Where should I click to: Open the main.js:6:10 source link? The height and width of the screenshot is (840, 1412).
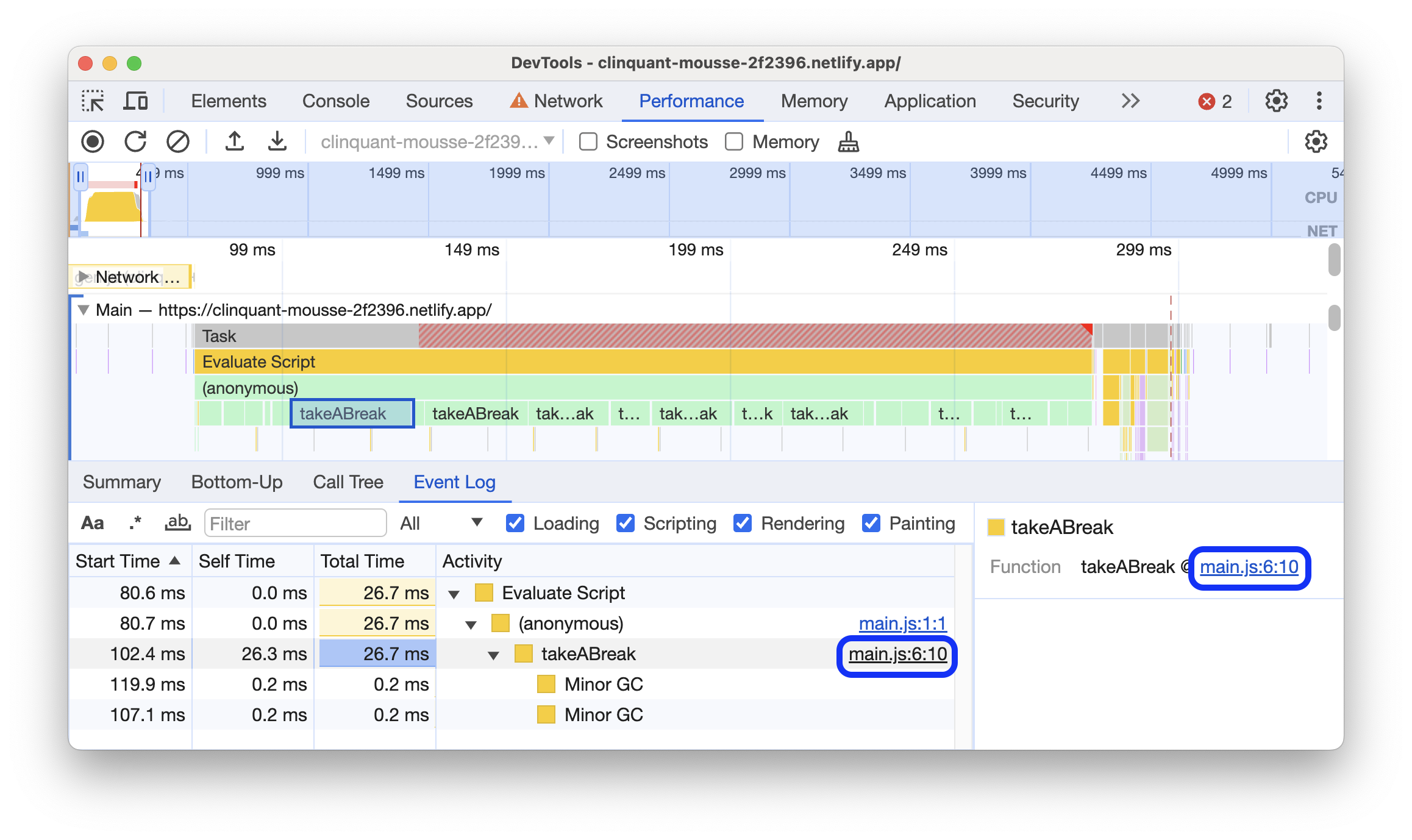(x=897, y=655)
